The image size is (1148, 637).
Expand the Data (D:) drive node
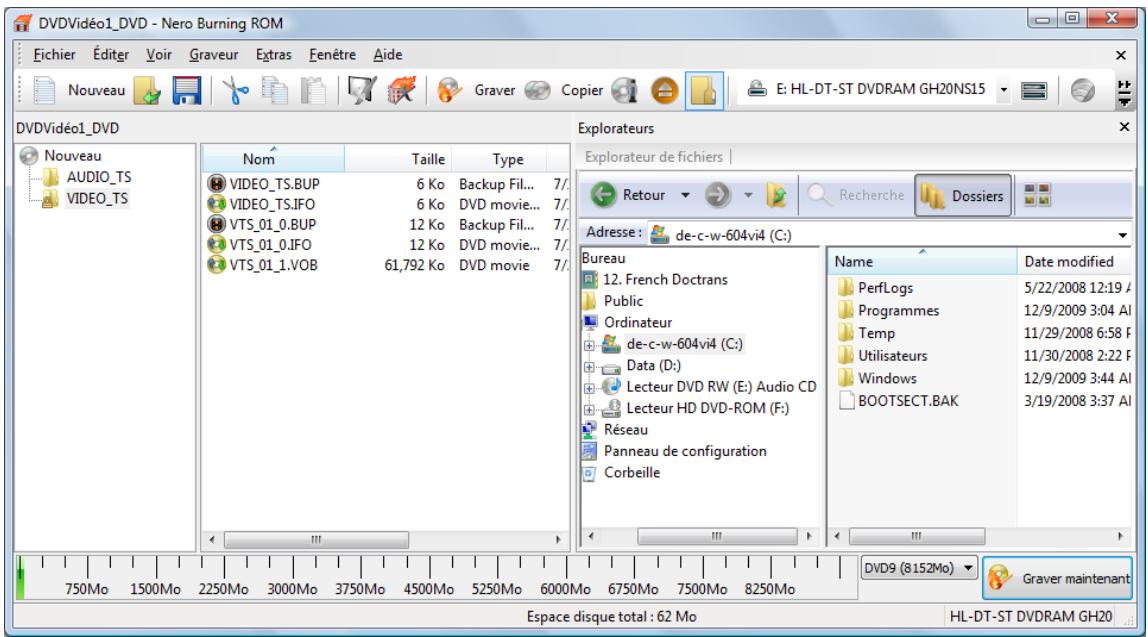tap(589, 367)
